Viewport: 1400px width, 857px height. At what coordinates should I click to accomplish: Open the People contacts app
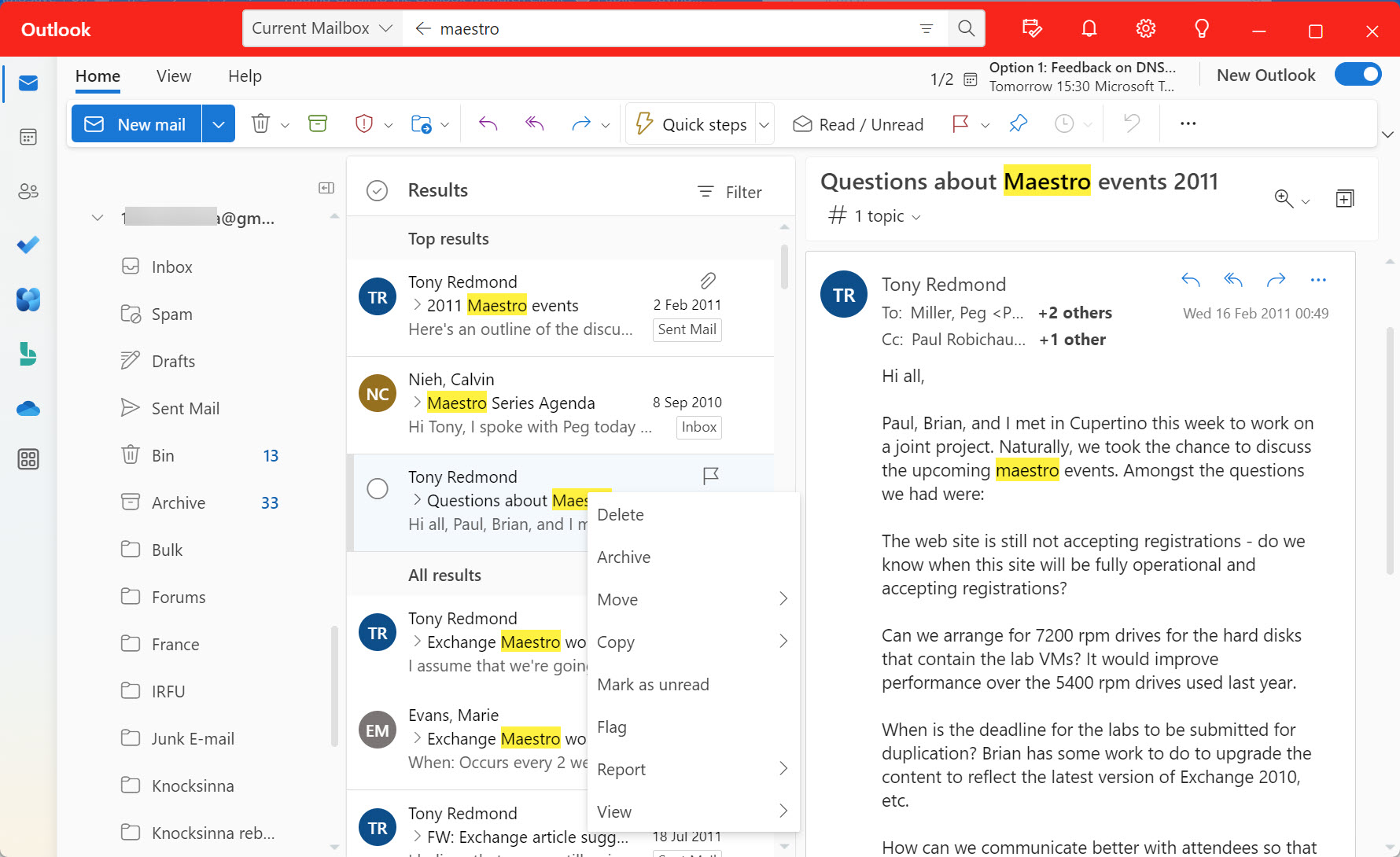(28, 191)
